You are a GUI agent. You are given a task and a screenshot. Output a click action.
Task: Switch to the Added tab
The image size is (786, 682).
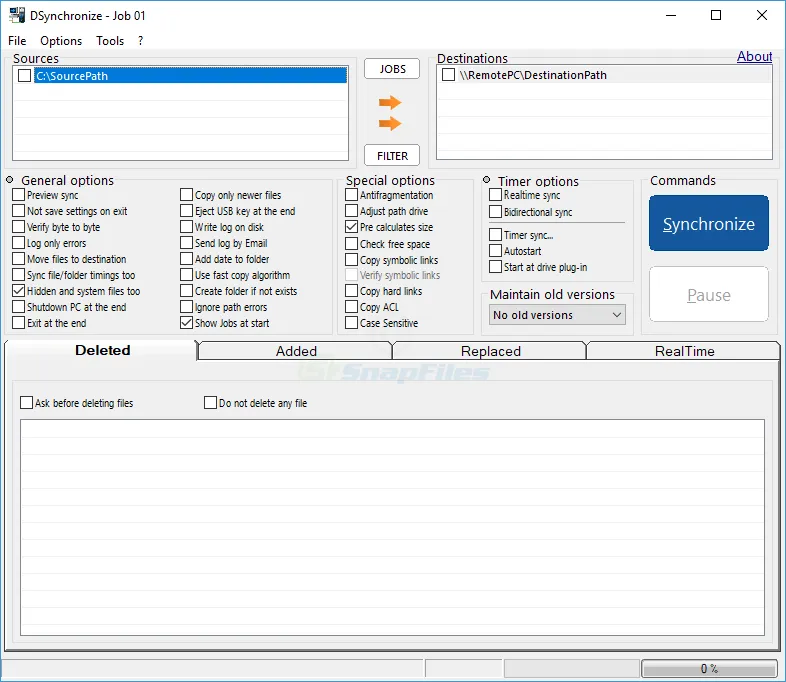[295, 351]
